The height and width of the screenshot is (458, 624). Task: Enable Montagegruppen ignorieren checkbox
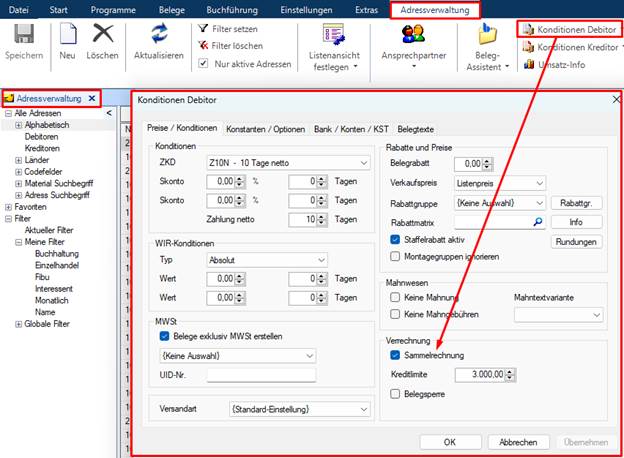point(395,256)
